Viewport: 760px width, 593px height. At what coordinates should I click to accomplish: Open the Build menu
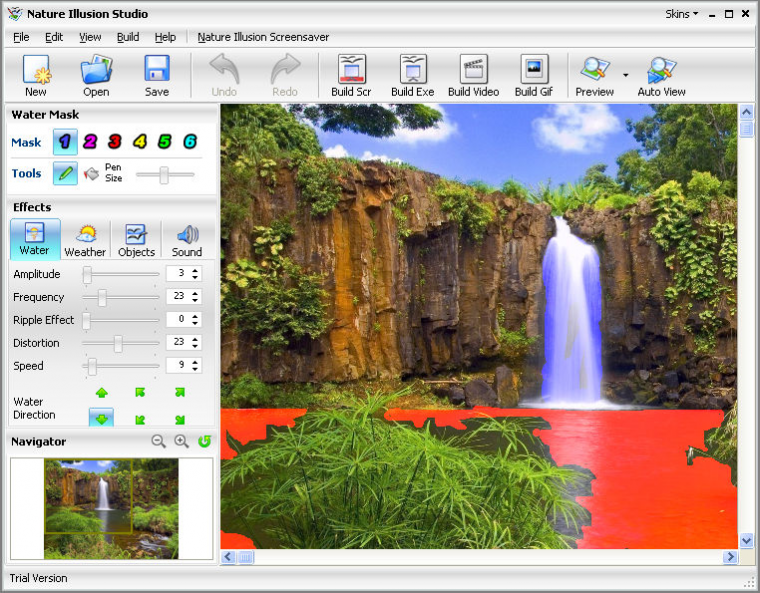click(128, 37)
